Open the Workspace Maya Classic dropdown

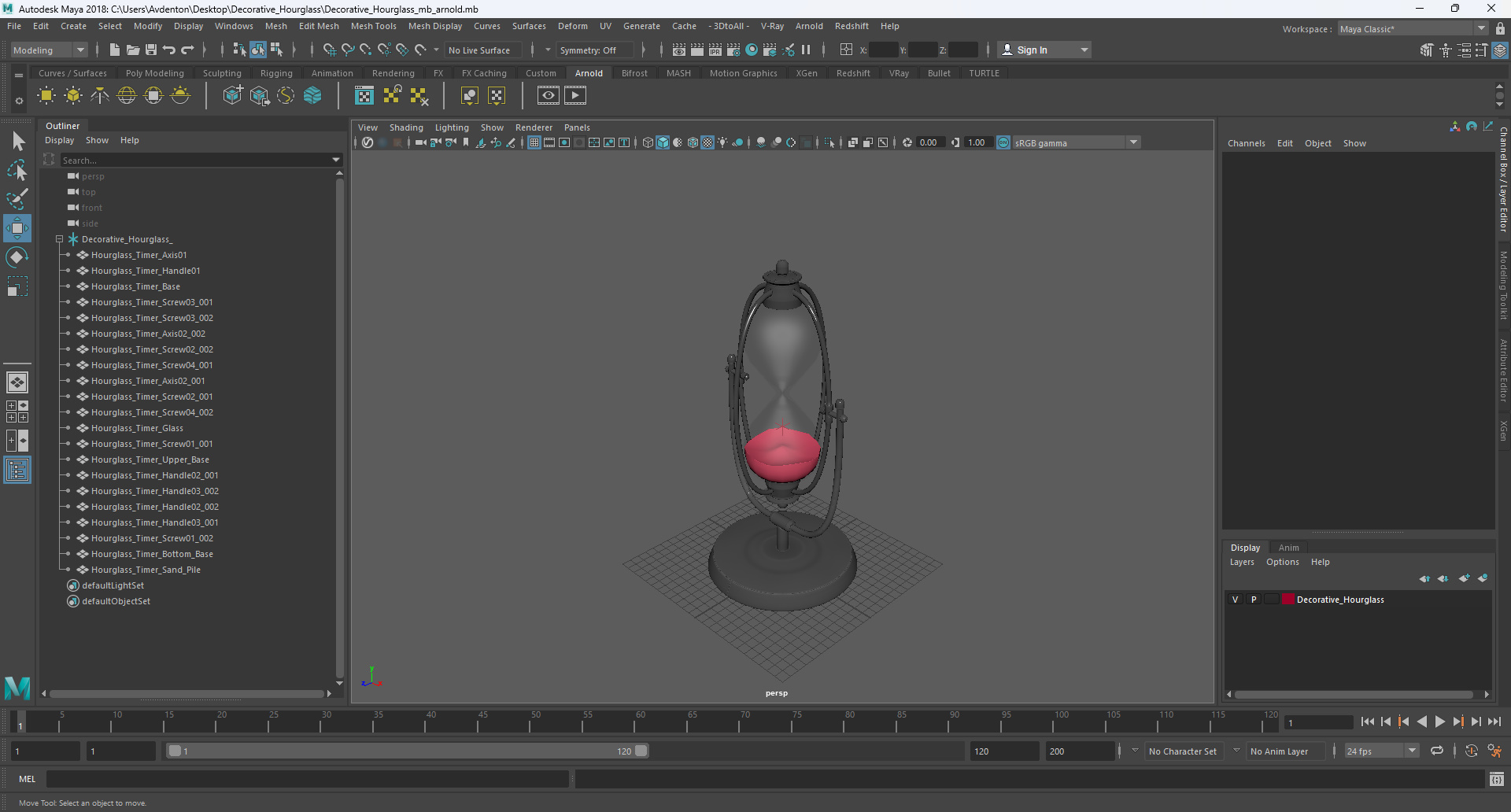(x=1413, y=29)
